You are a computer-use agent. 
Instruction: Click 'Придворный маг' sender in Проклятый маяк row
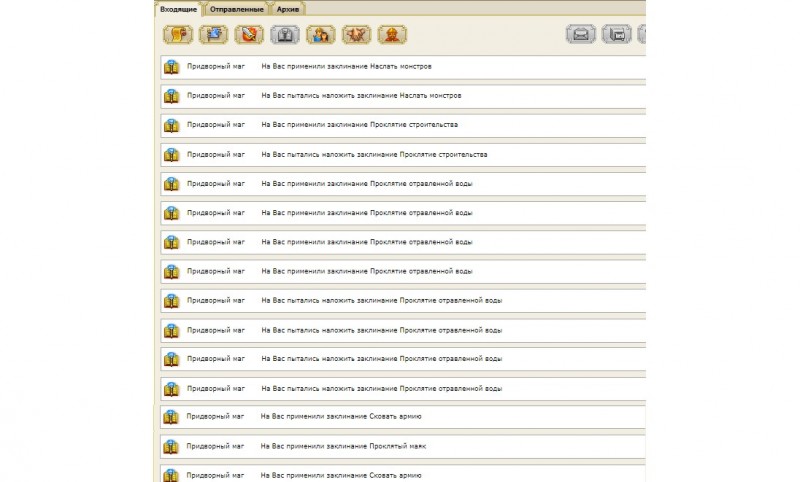[215, 445]
